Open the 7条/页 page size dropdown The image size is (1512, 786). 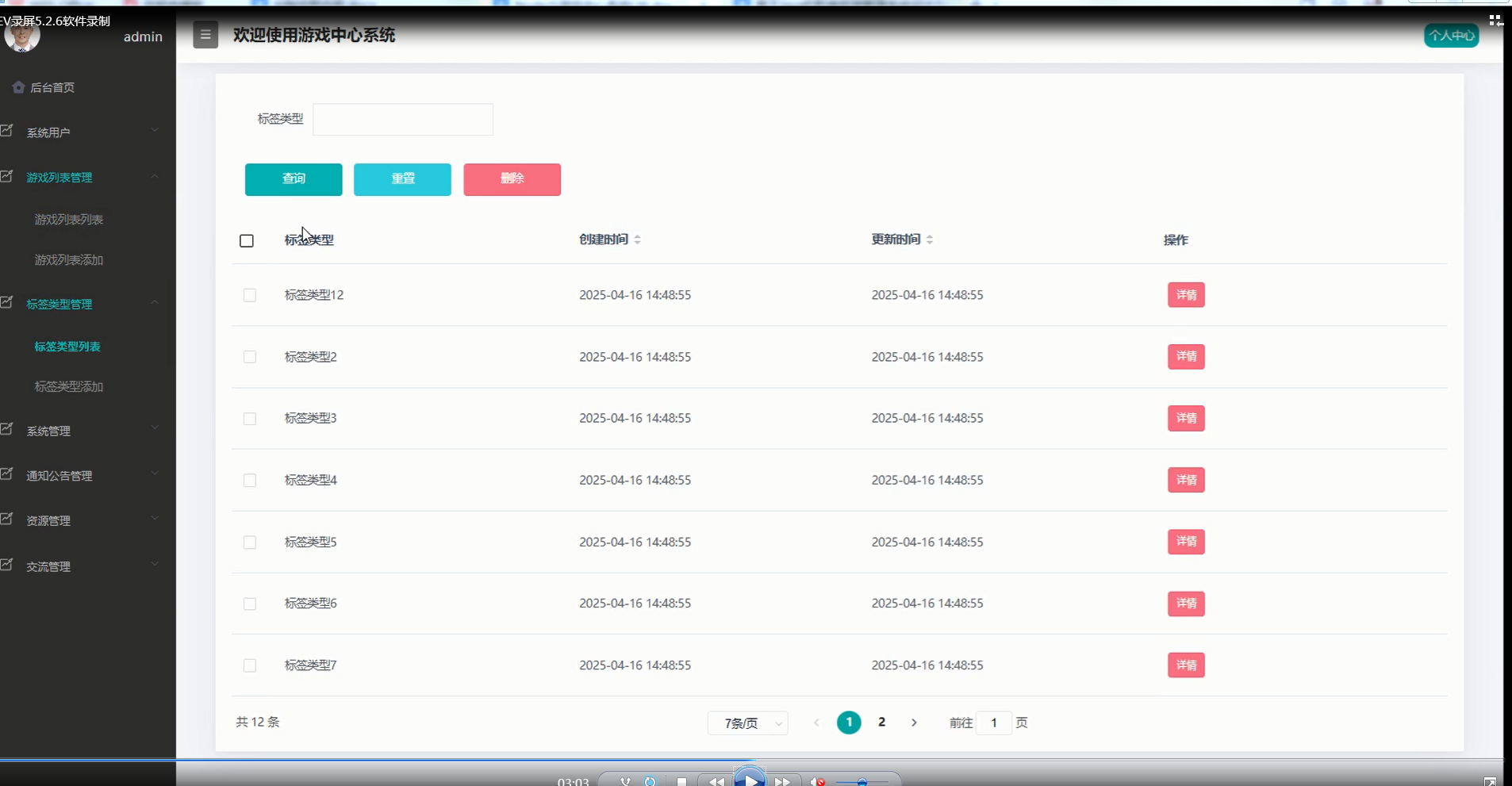tap(747, 723)
